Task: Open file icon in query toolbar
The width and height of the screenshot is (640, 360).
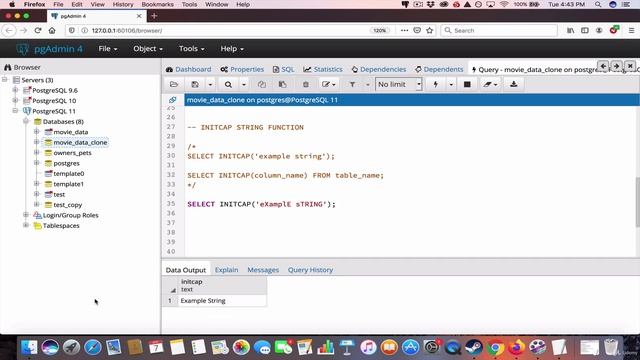Action: [x=174, y=84]
